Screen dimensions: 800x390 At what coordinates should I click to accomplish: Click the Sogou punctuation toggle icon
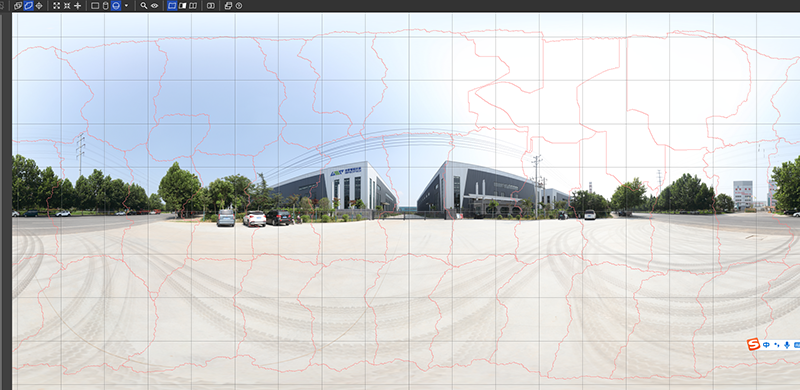click(777, 345)
